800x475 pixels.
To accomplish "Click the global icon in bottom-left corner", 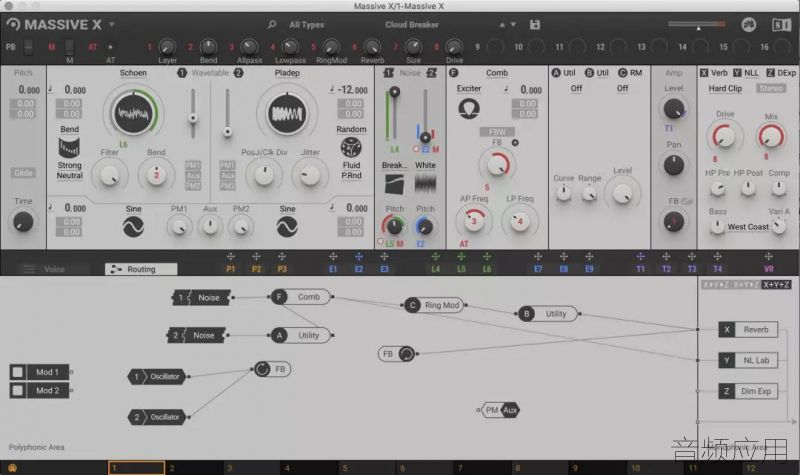I will (12, 468).
